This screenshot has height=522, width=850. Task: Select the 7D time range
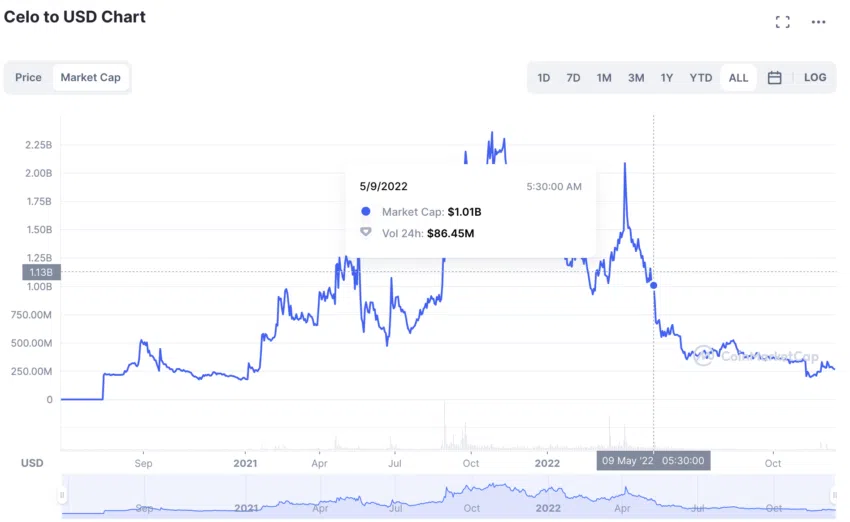[573, 78]
